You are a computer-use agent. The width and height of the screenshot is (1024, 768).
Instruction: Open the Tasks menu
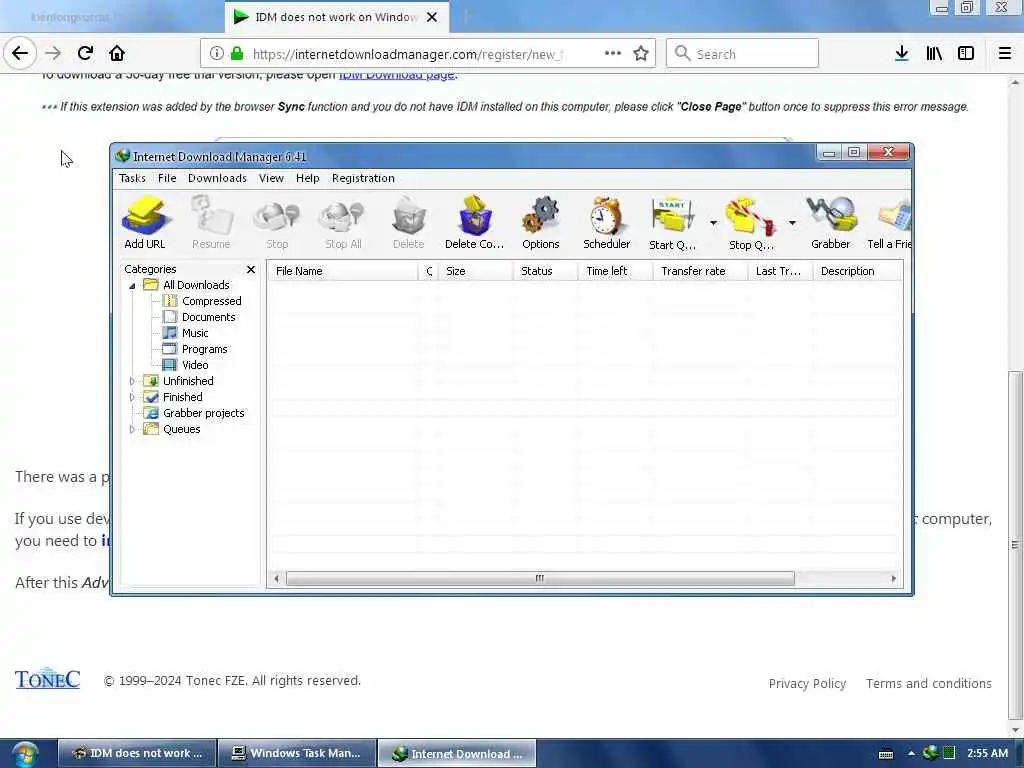(132, 178)
